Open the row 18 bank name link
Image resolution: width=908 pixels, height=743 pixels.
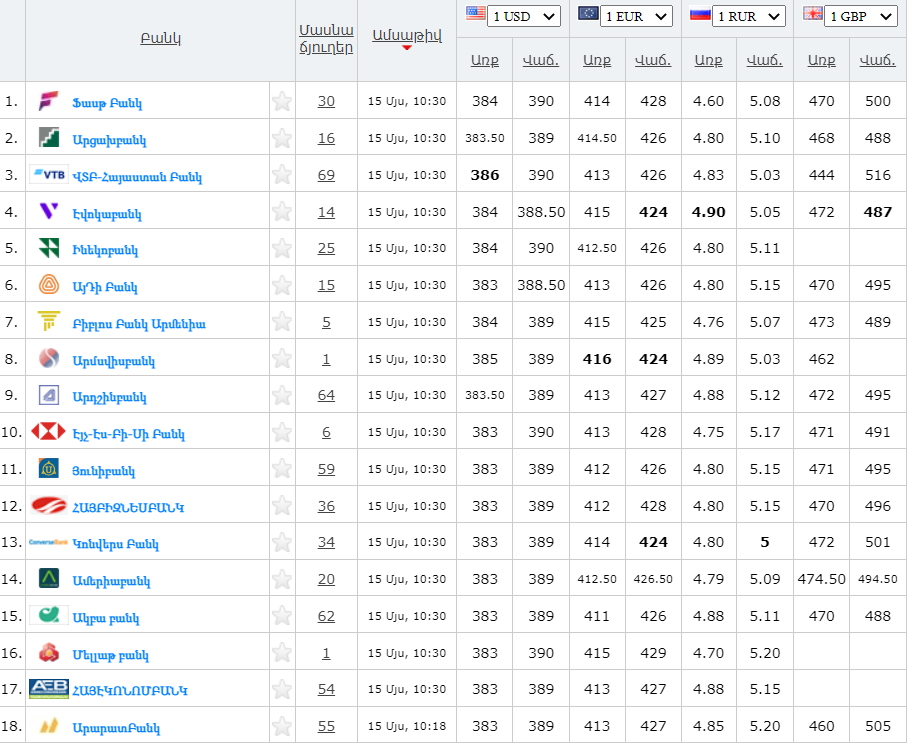point(116,728)
